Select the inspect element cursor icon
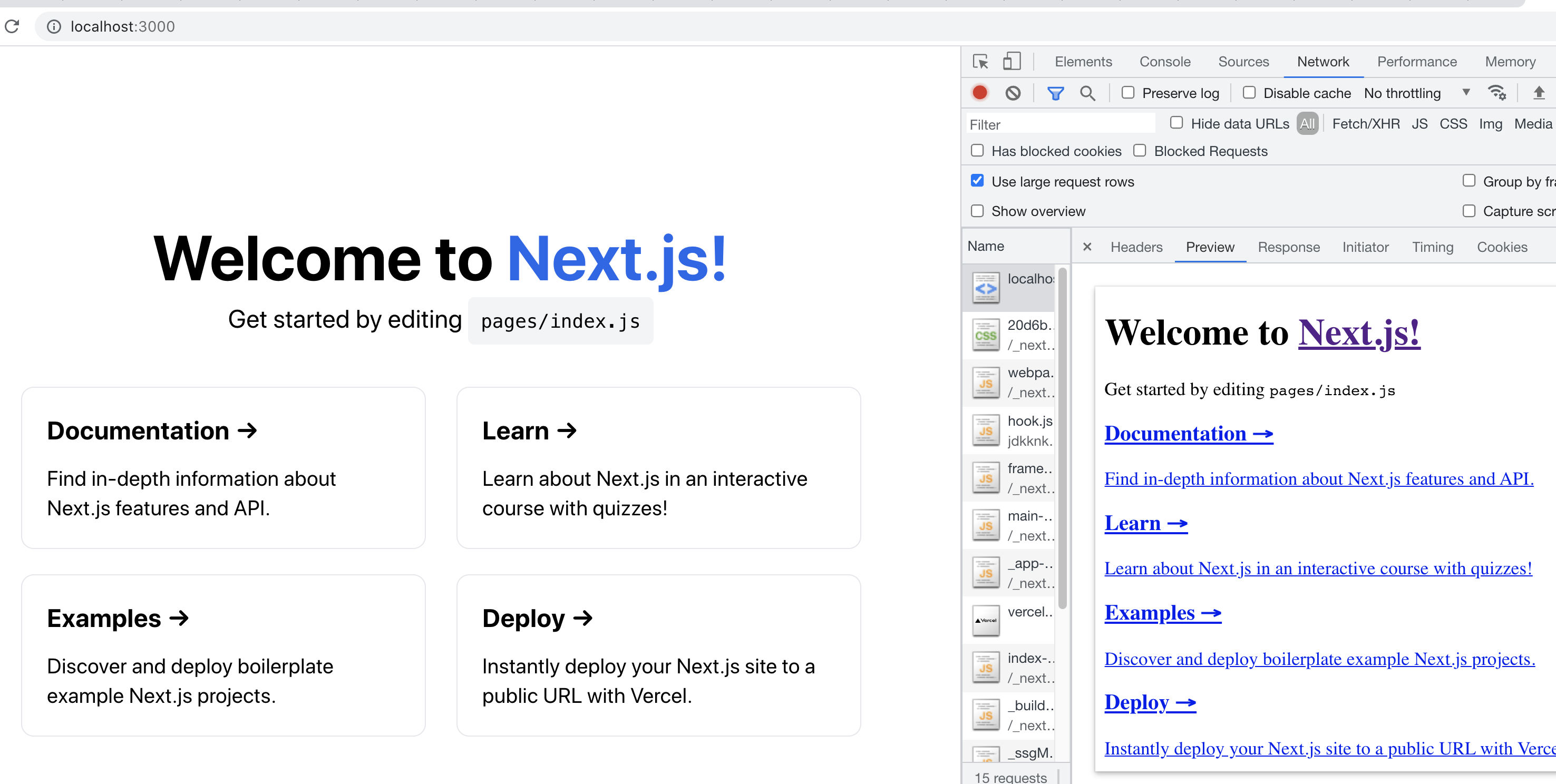The width and height of the screenshot is (1556, 784). (980, 62)
